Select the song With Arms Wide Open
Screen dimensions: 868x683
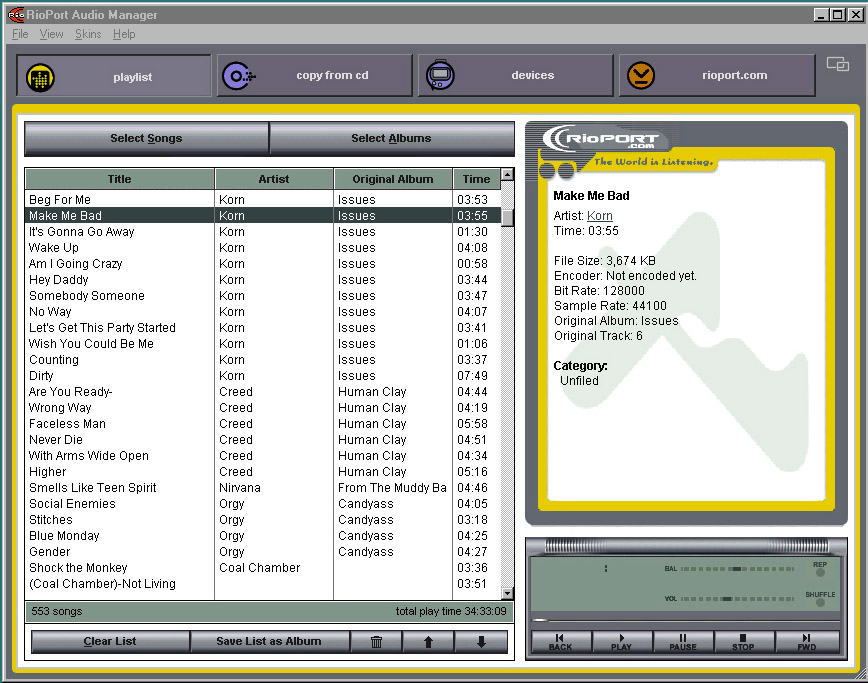point(263,456)
